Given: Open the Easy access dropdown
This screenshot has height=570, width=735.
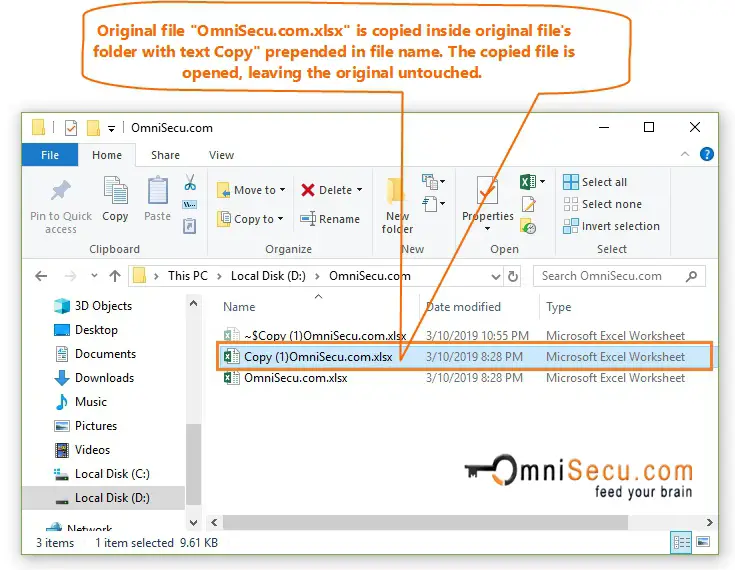Looking at the screenshot, I should point(433,204).
